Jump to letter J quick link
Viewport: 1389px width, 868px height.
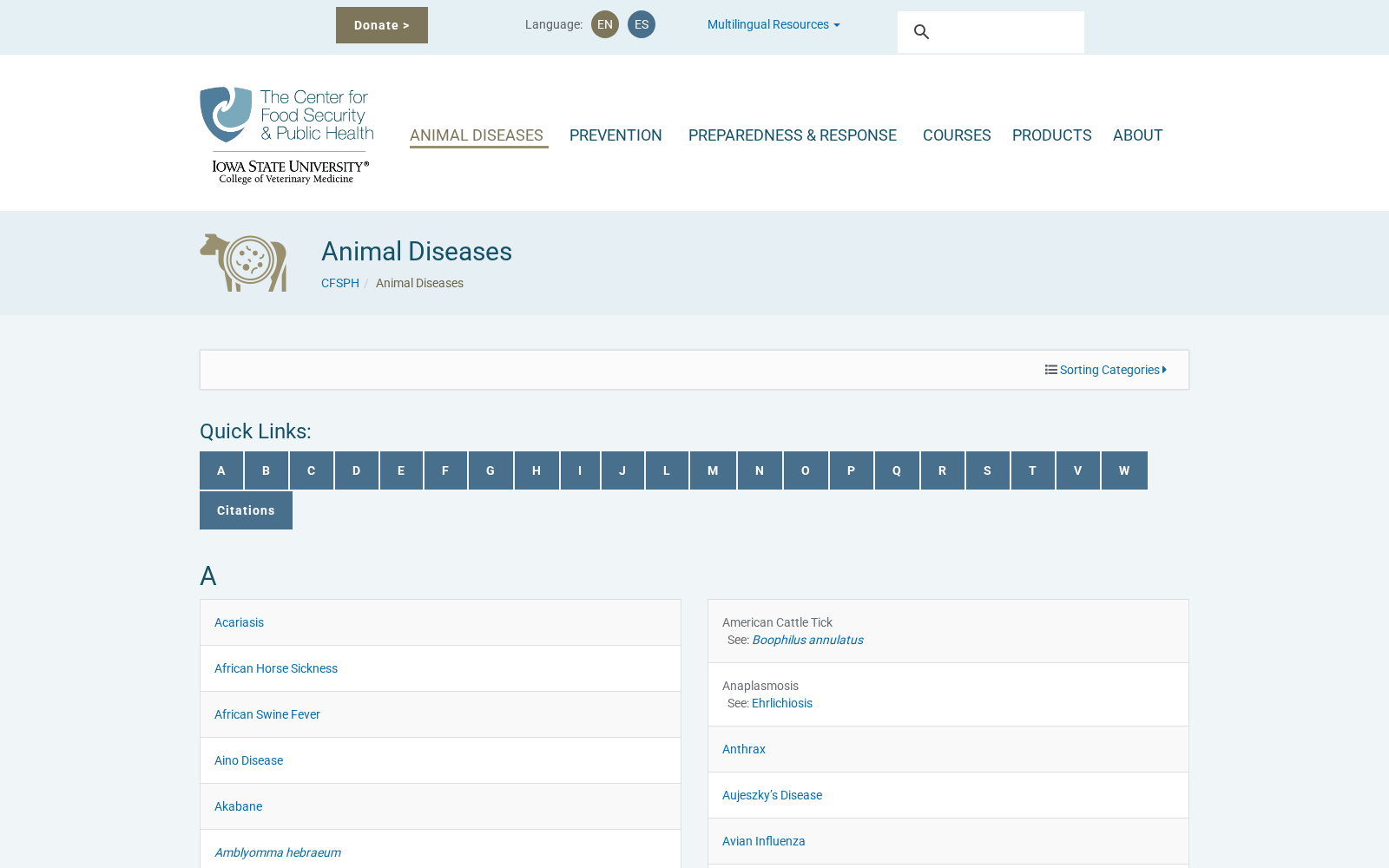(622, 470)
